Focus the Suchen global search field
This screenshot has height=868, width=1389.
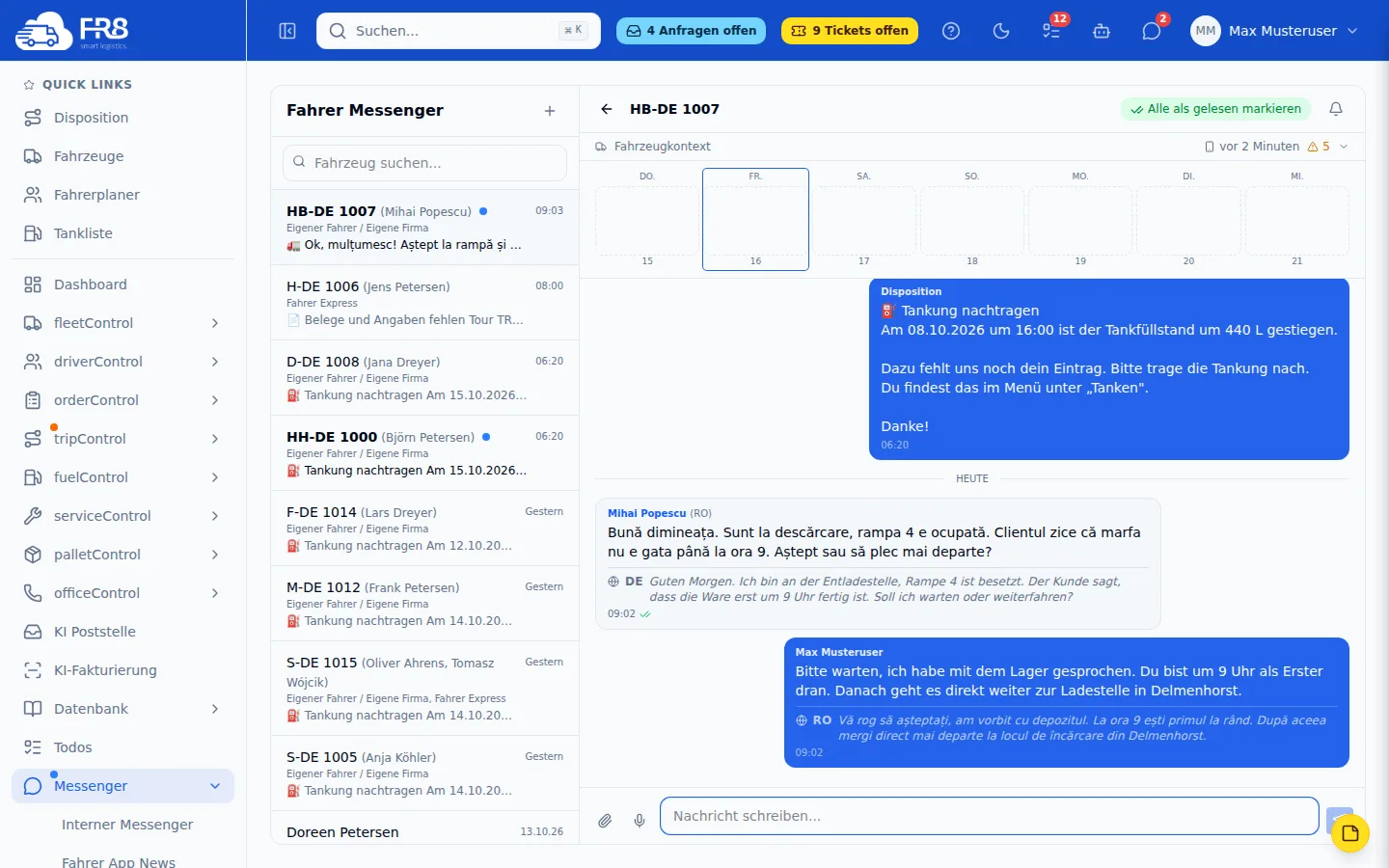click(x=458, y=31)
